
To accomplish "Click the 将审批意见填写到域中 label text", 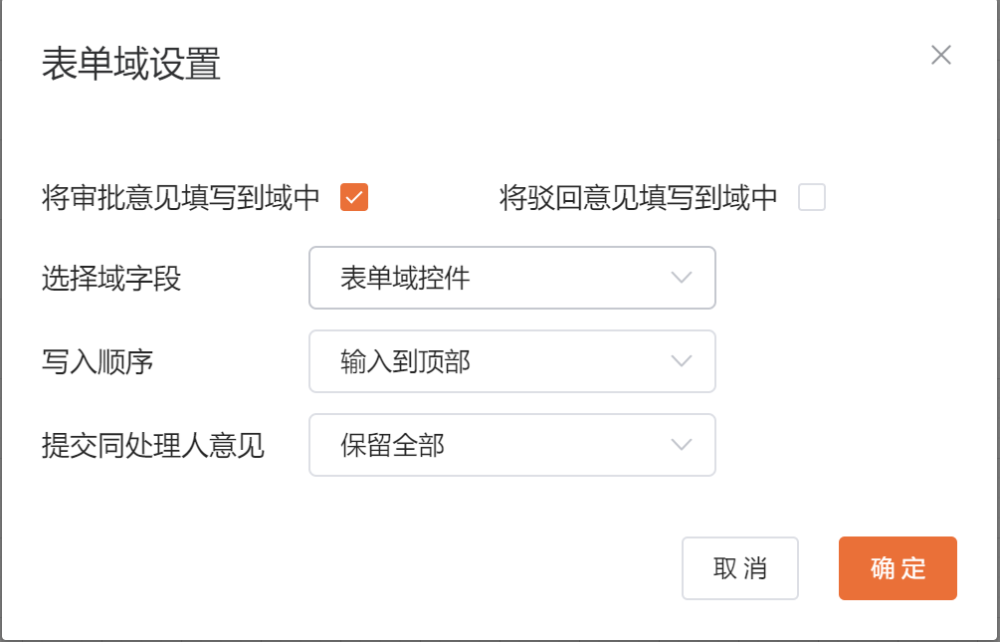I will click(x=181, y=198).
